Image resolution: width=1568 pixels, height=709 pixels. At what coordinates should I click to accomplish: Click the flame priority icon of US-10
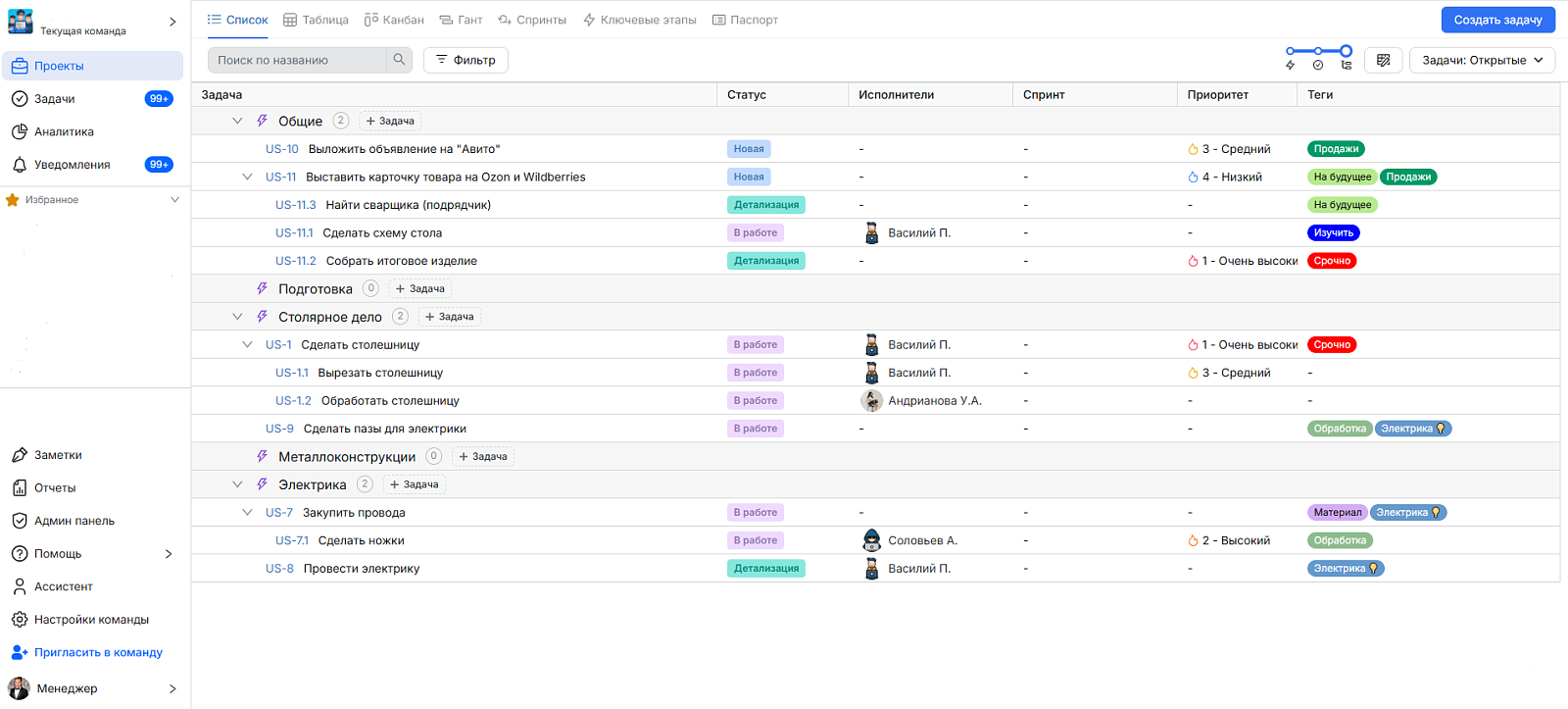1193,149
